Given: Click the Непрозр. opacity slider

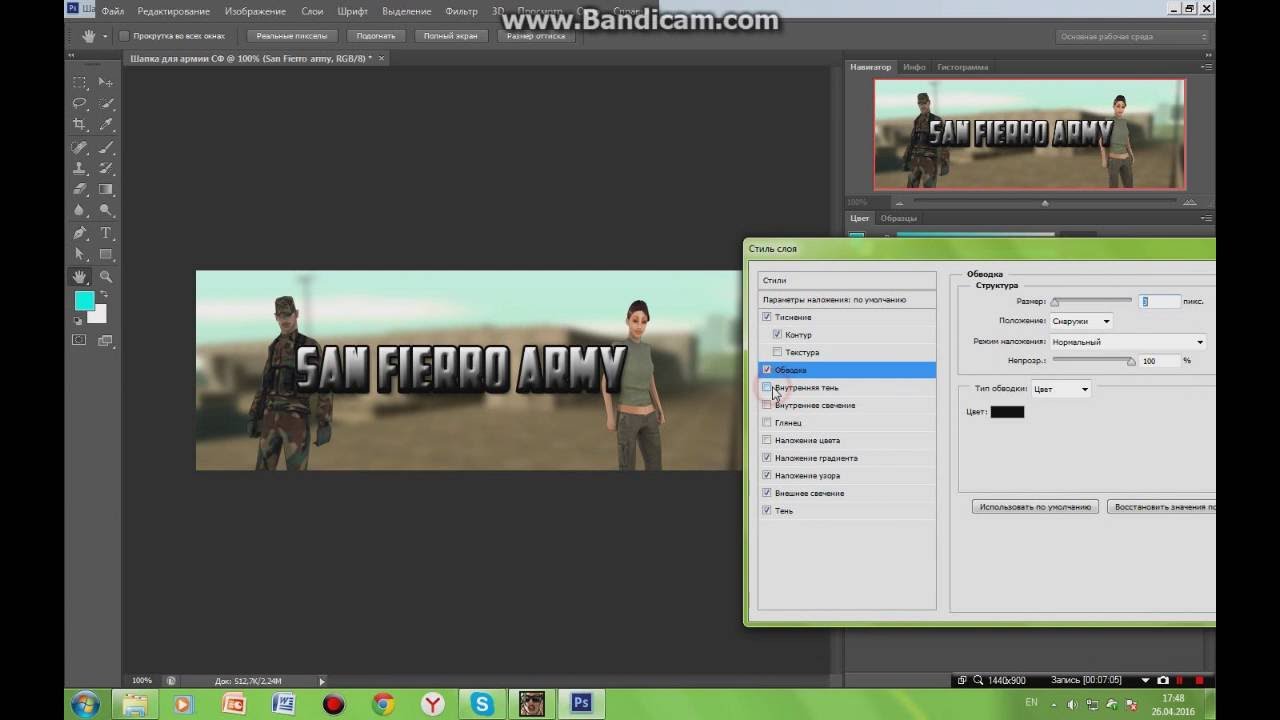Looking at the screenshot, I should click(x=1093, y=361).
